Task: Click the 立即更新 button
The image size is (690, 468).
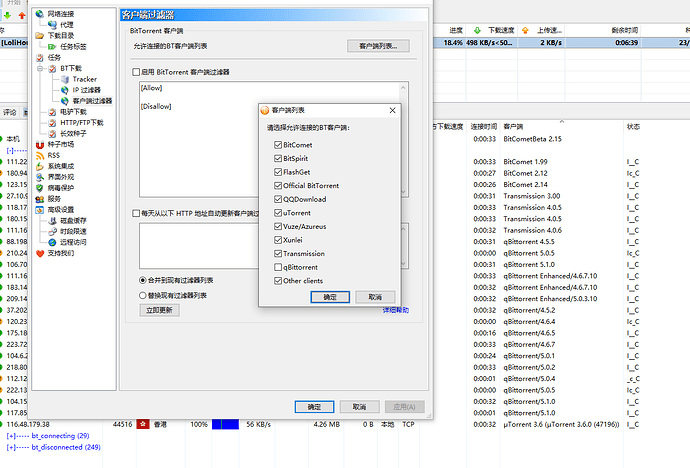Action: (159, 310)
